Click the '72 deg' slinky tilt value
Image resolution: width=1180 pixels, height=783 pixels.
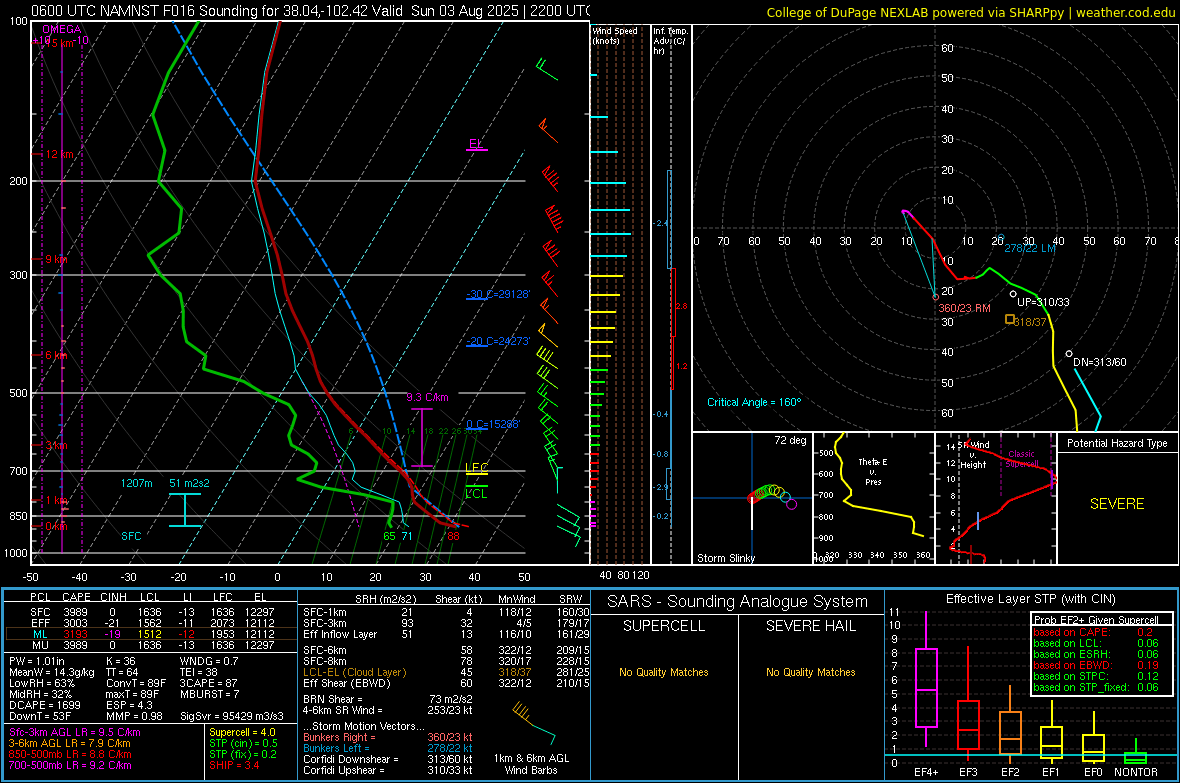click(x=790, y=440)
